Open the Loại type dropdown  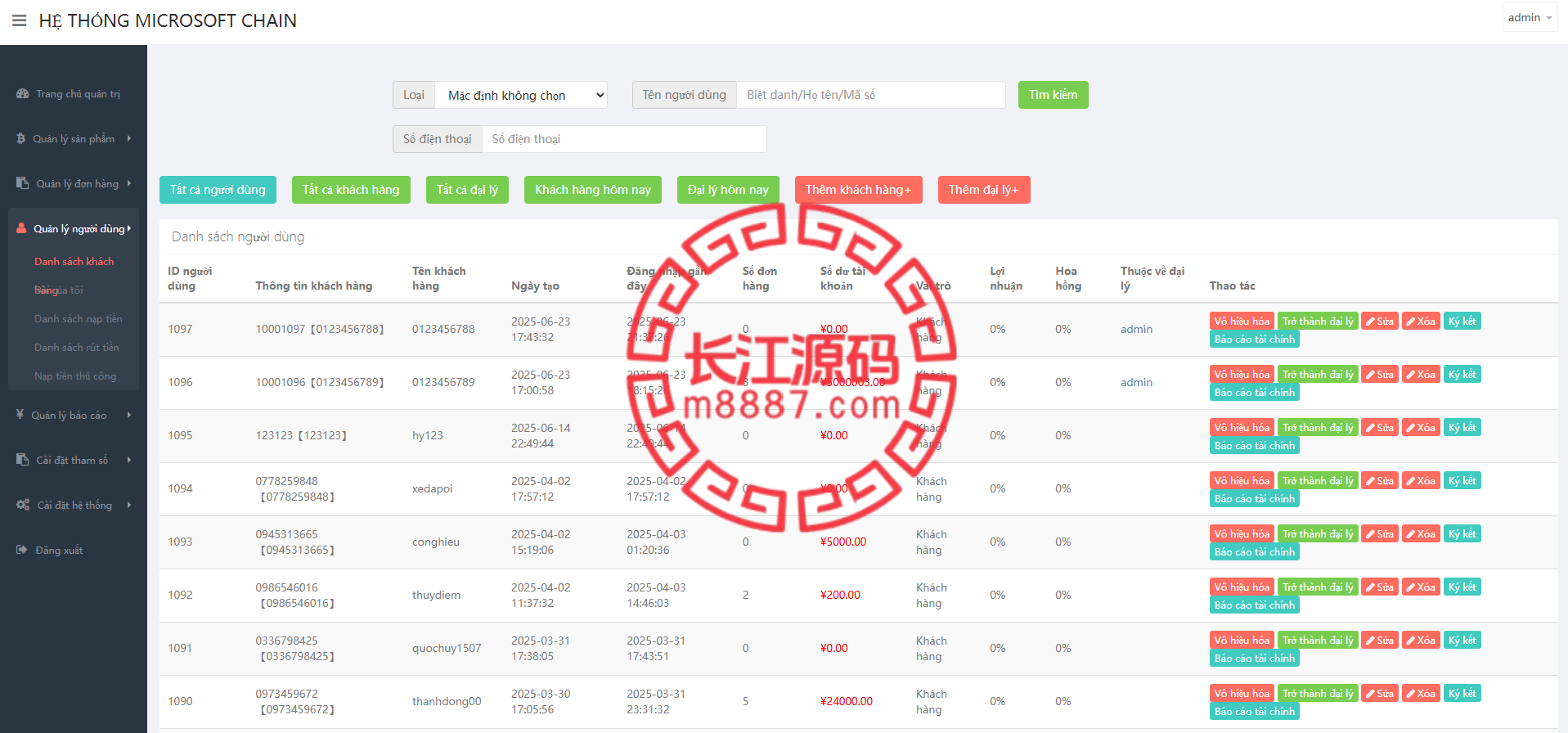pyautogui.click(x=521, y=95)
